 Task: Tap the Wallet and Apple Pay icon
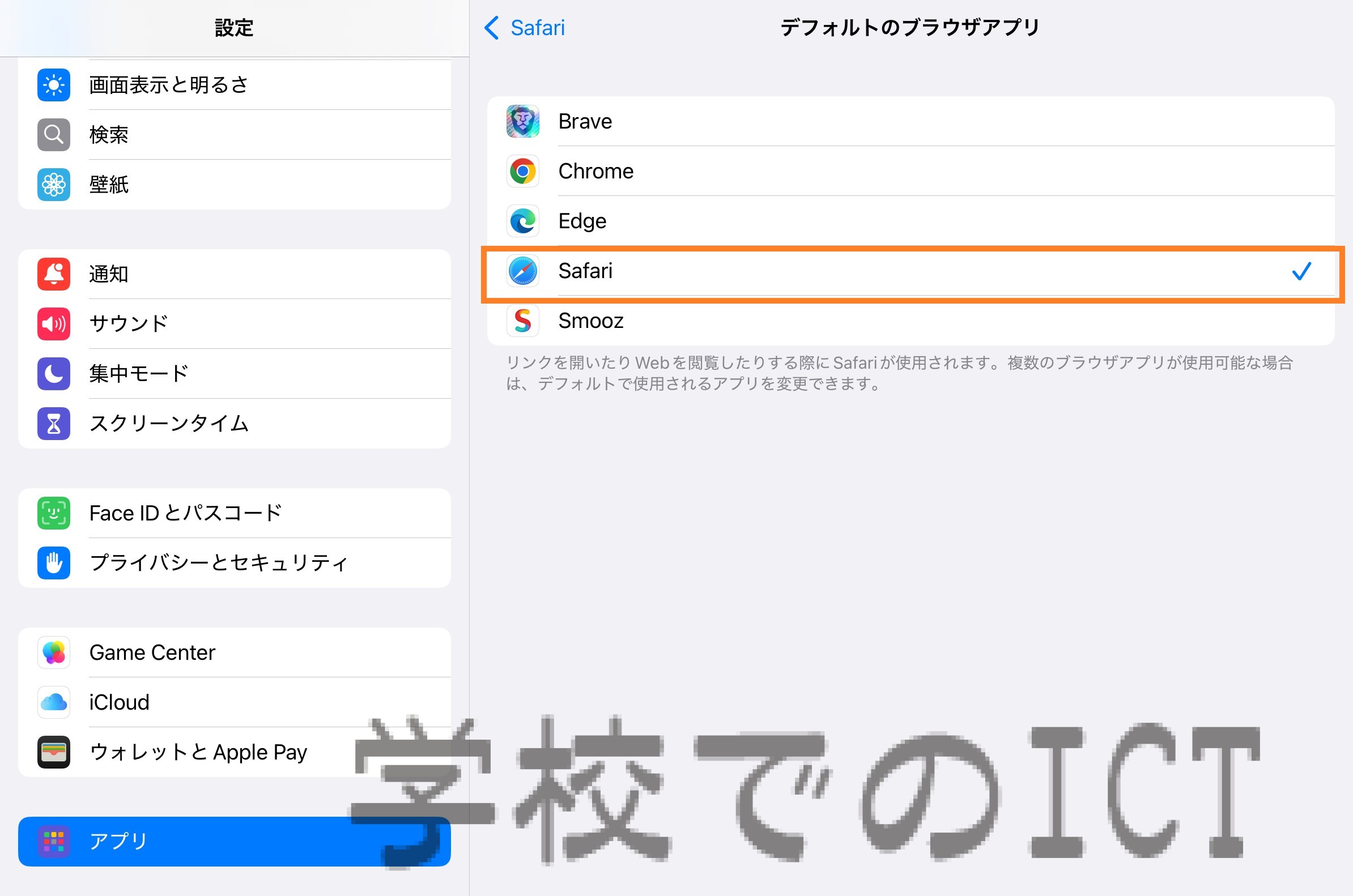(x=54, y=752)
